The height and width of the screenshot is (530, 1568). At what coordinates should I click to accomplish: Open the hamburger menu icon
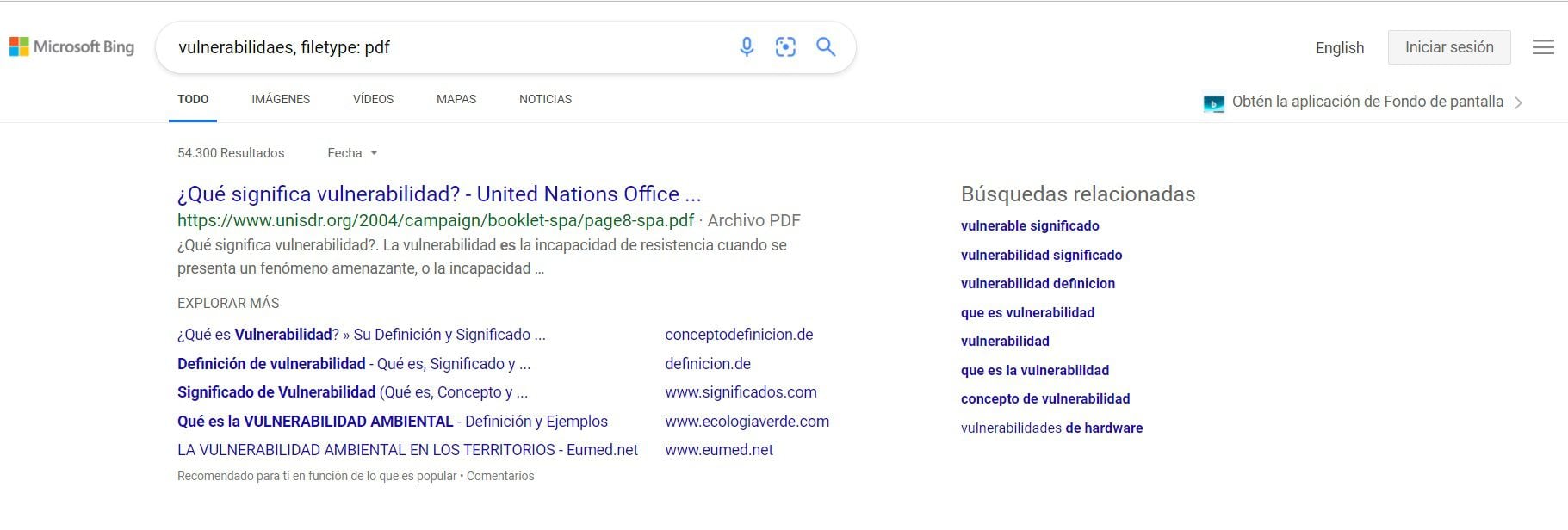(x=1543, y=47)
